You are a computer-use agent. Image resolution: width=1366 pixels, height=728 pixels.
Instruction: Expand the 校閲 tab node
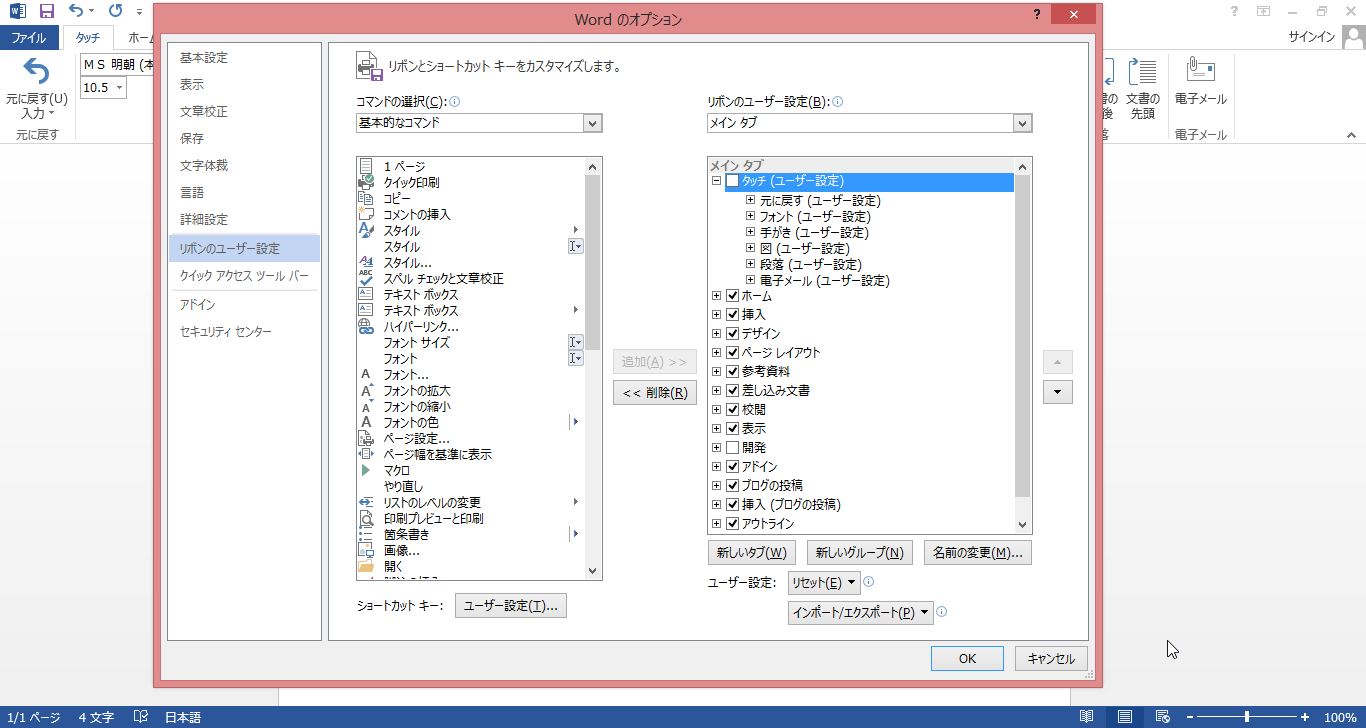[x=716, y=410]
